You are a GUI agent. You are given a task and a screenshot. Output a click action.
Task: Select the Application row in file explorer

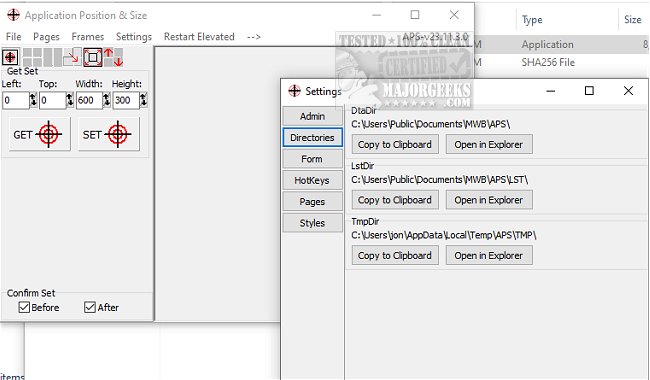(x=562, y=44)
